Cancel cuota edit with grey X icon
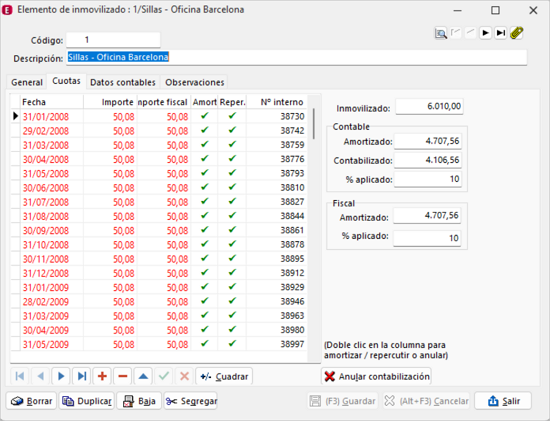Viewport: 550px width, 421px height. (x=185, y=376)
